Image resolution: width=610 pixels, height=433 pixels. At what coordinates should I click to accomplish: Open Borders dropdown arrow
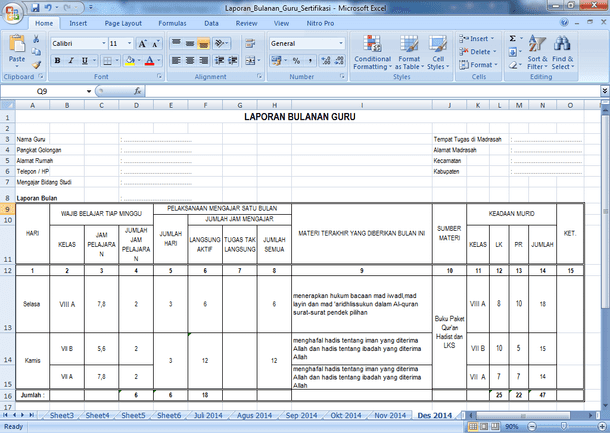pos(116,61)
